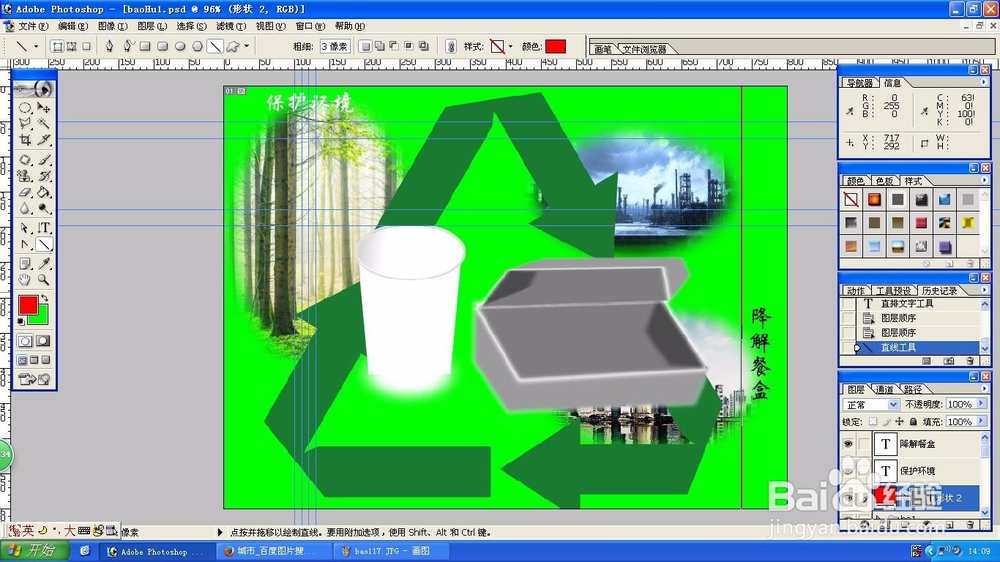Enable Shape Layers mode in options bar
The width and height of the screenshot is (1000, 562).
(57, 46)
